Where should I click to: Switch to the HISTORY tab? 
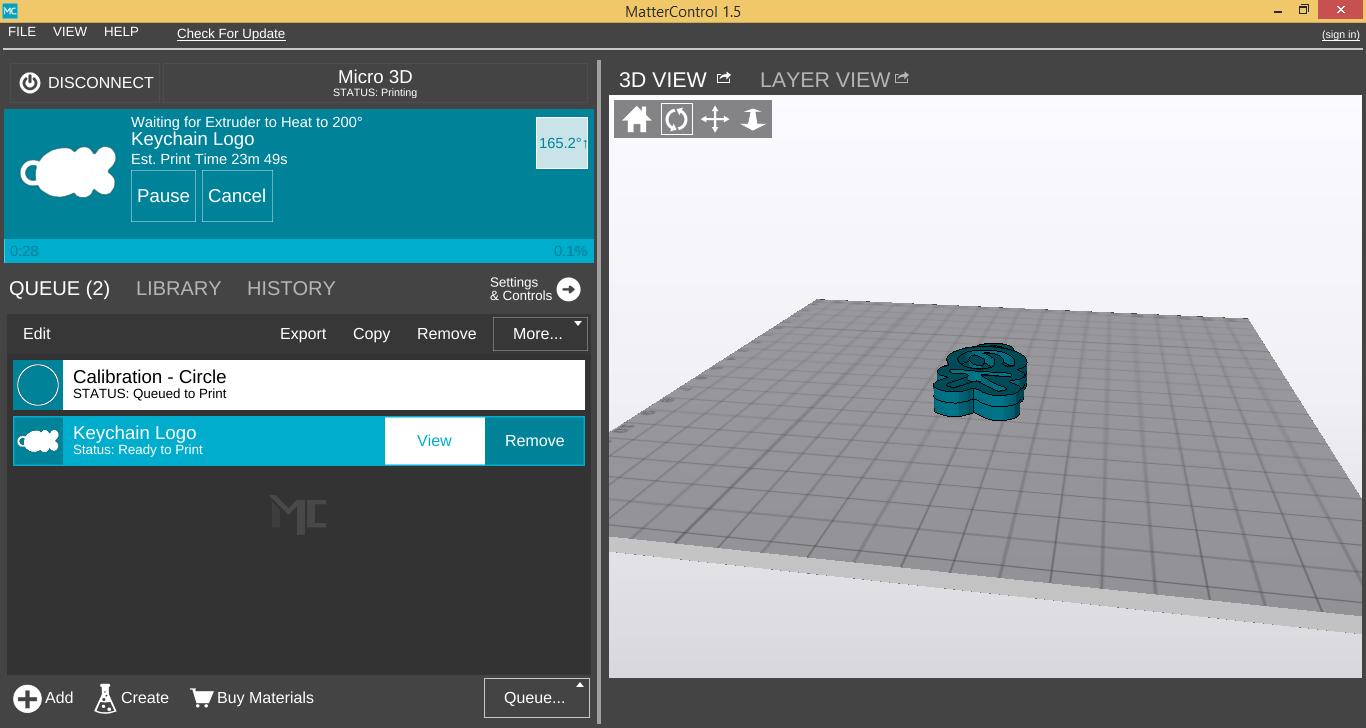(291, 288)
